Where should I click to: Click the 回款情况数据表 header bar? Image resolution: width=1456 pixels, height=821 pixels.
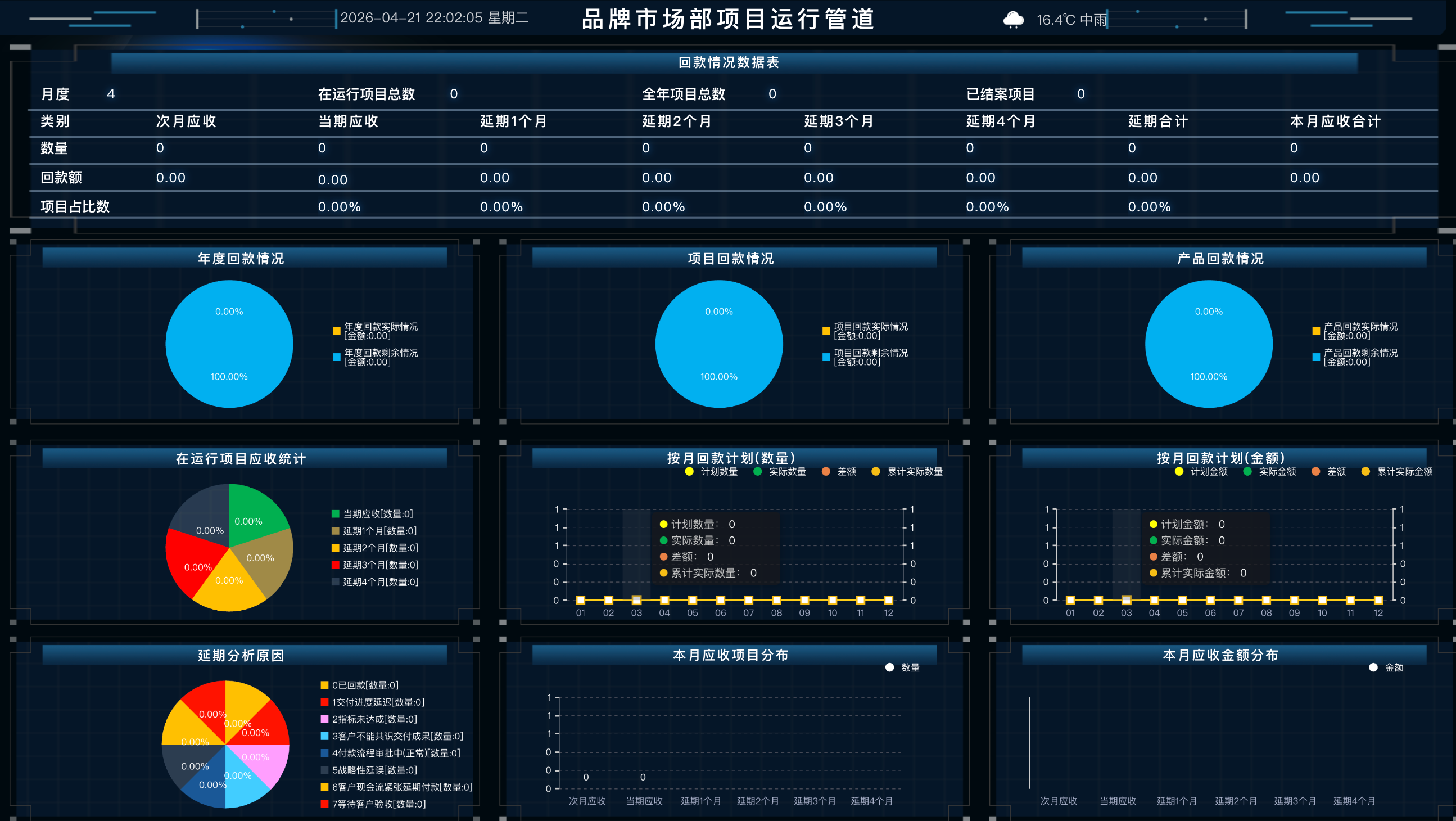(x=728, y=63)
